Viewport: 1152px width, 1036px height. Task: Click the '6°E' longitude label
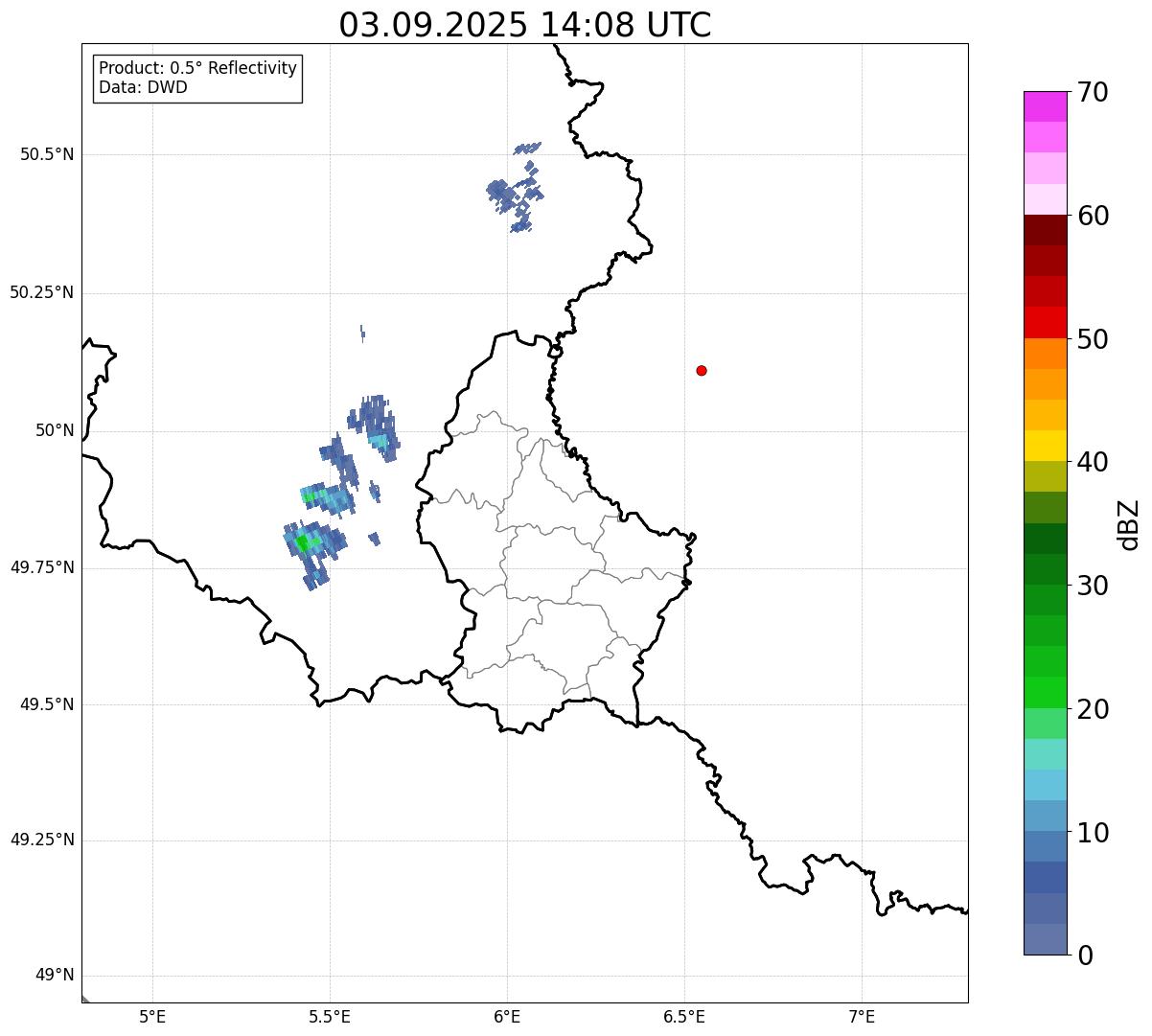tap(507, 1017)
